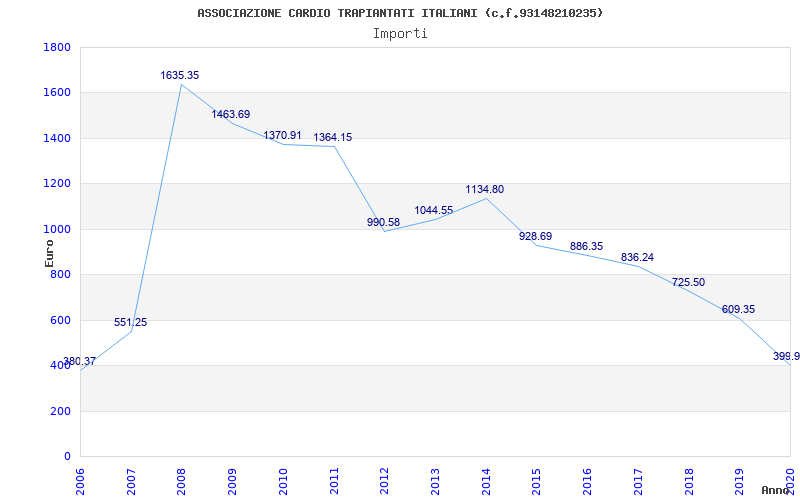Image resolution: width=800 pixels, height=500 pixels.
Task: Click the x-axis year 2018
Action: [x=688, y=481]
